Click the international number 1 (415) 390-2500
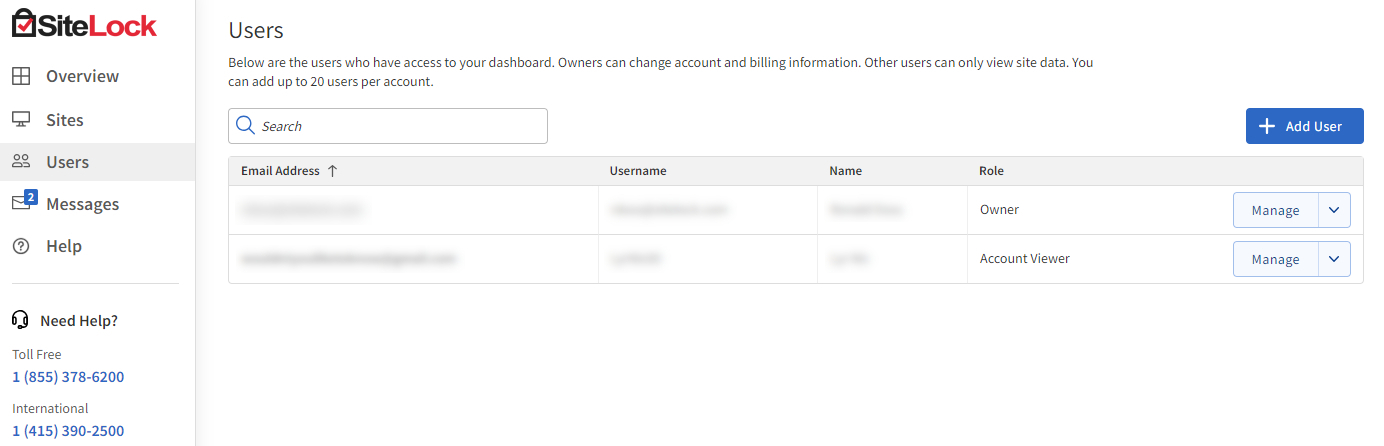1384x446 pixels. pos(68,431)
